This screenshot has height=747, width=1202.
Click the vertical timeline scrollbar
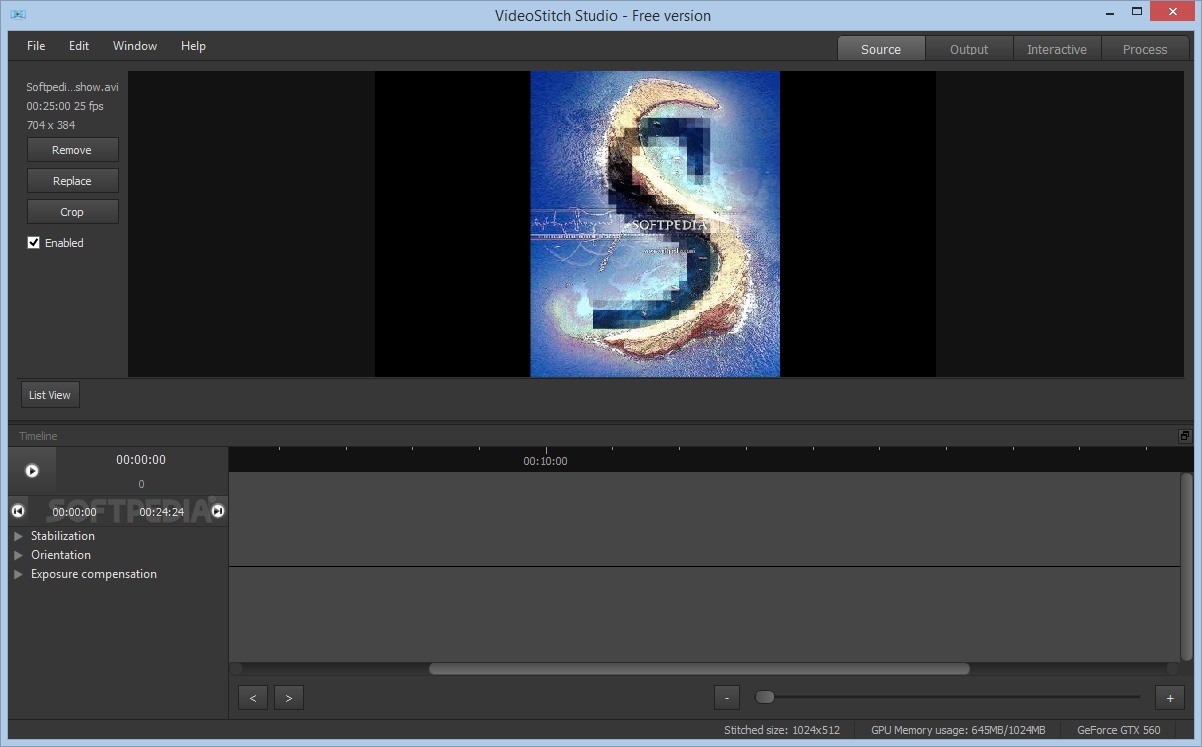pyautogui.click(x=1187, y=567)
